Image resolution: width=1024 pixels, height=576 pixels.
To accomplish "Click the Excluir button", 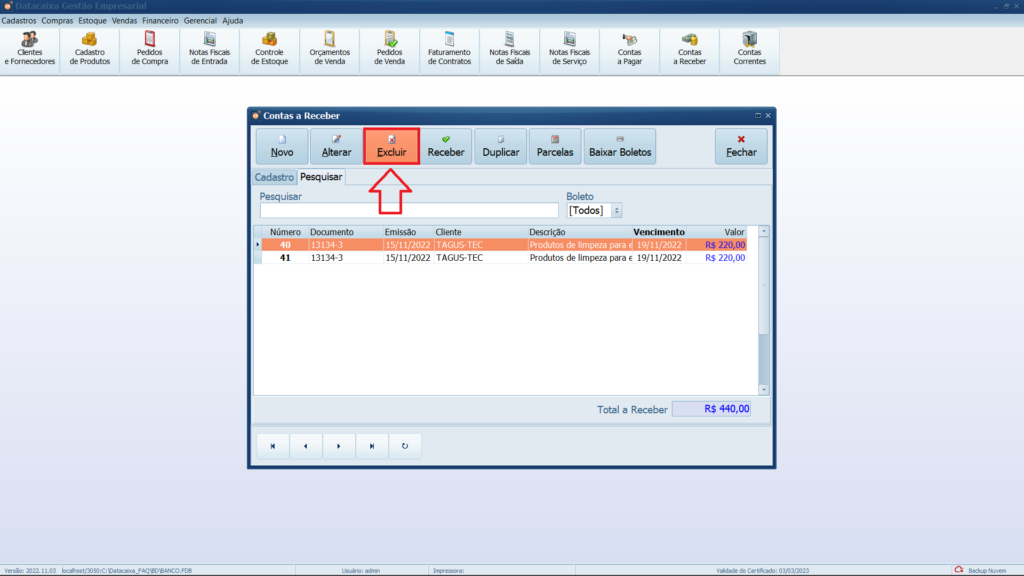I will (x=391, y=146).
